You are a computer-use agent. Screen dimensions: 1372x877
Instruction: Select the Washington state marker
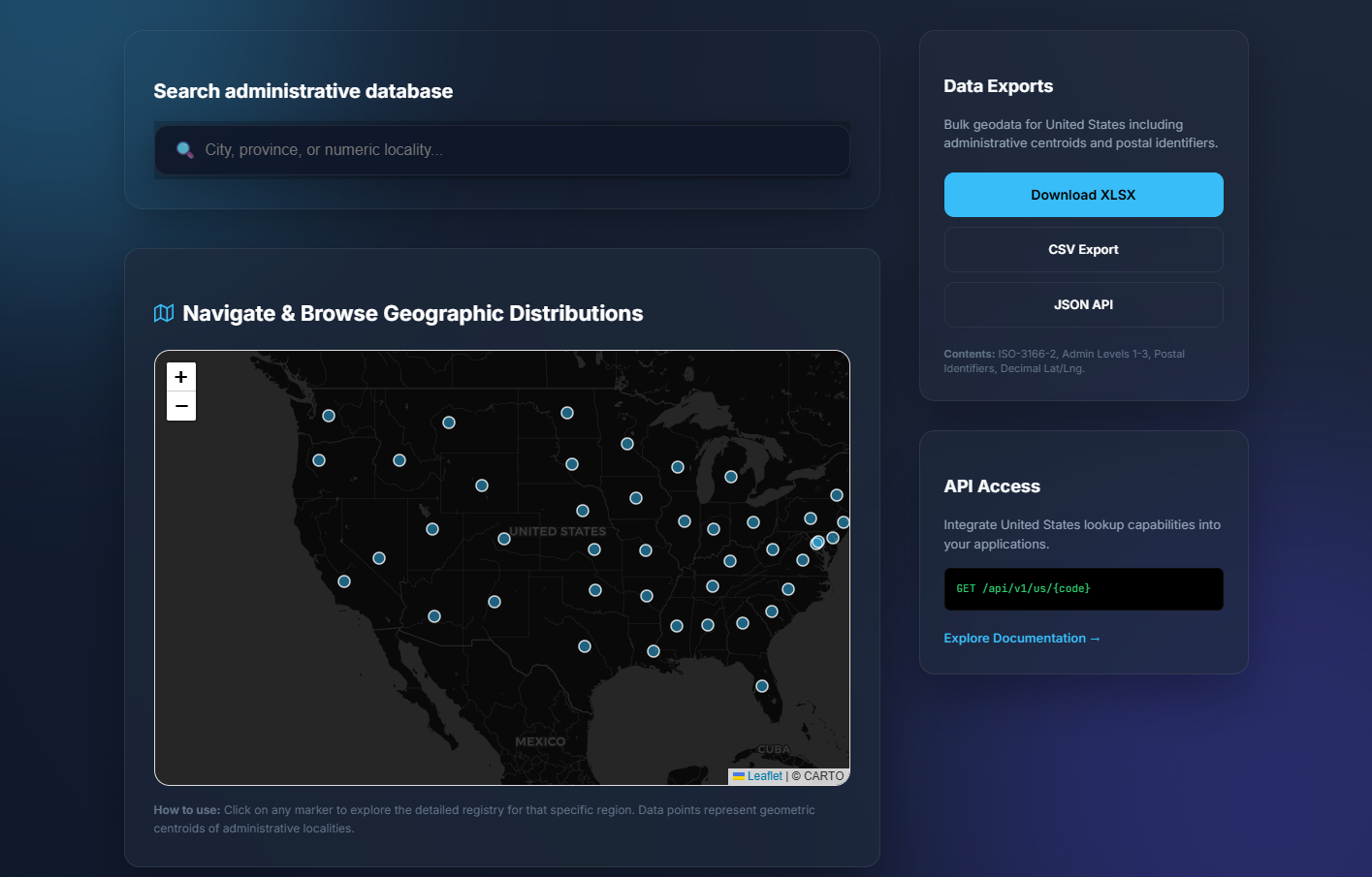coord(329,416)
